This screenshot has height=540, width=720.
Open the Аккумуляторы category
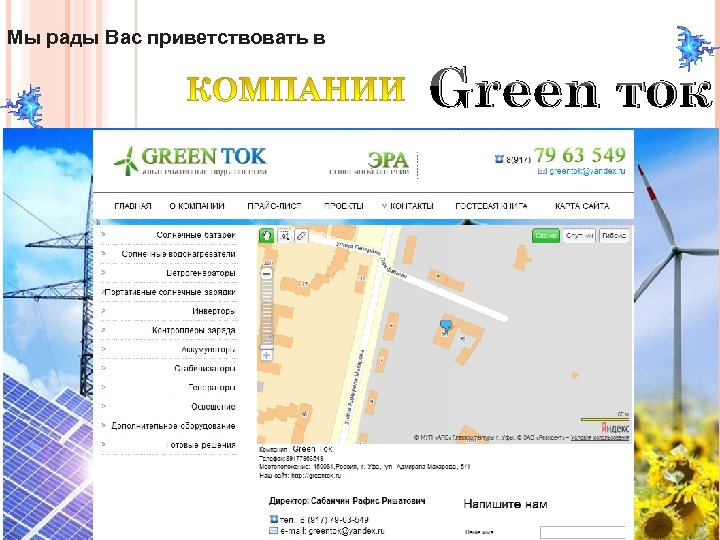[208, 349]
